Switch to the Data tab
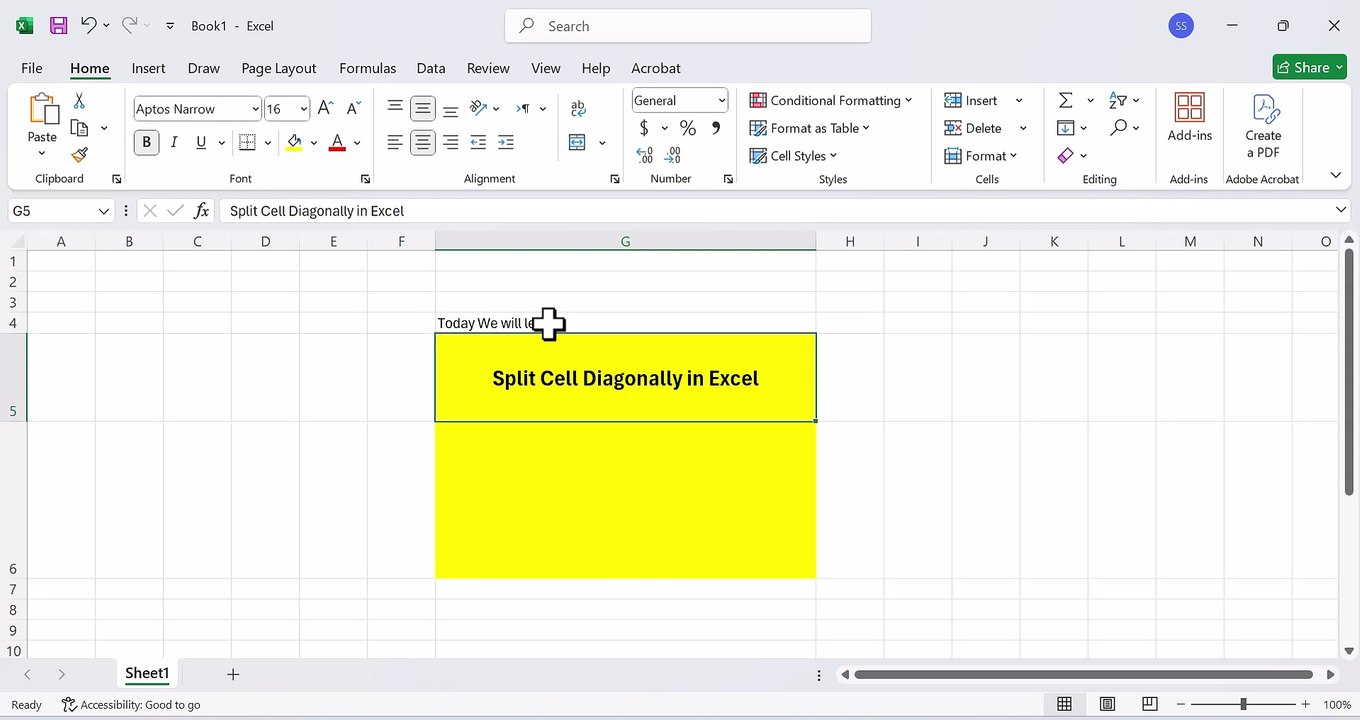Image resolution: width=1360 pixels, height=720 pixels. [431, 68]
